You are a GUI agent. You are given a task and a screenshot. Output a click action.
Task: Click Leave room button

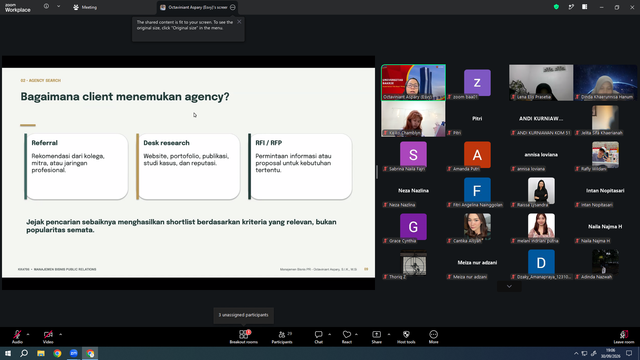(624, 337)
